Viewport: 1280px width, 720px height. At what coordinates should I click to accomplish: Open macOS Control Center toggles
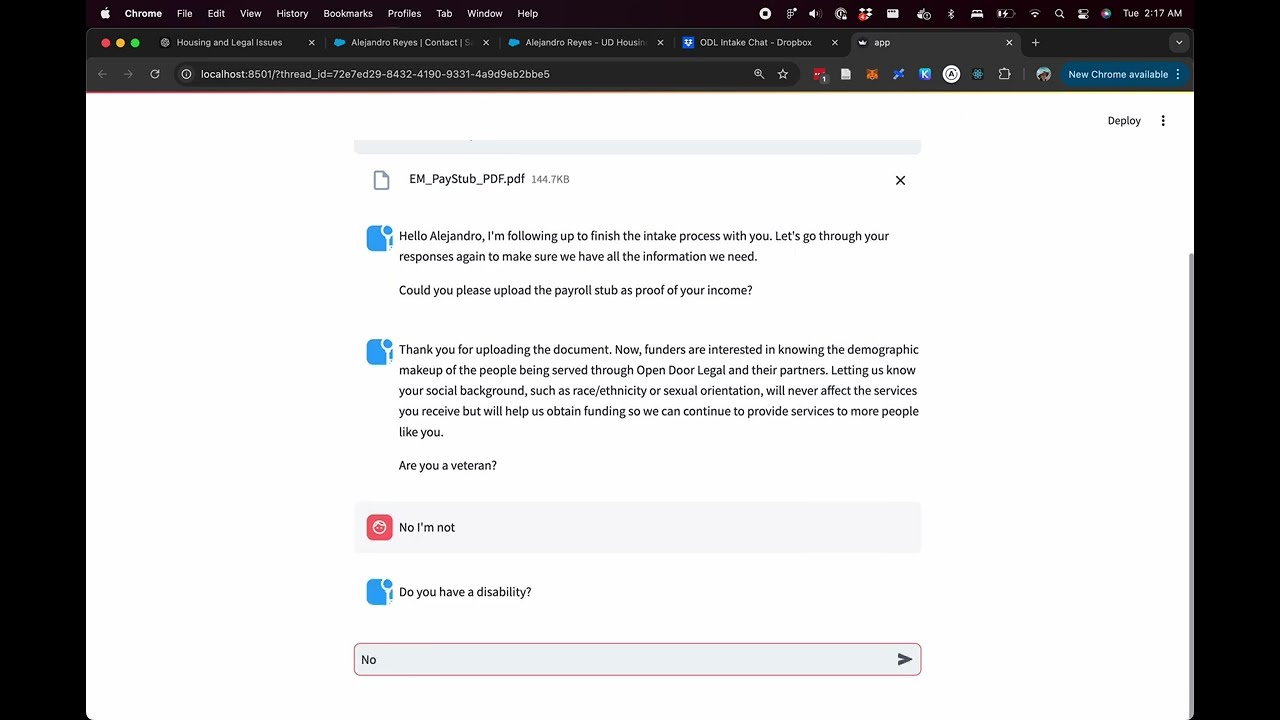tap(1083, 14)
